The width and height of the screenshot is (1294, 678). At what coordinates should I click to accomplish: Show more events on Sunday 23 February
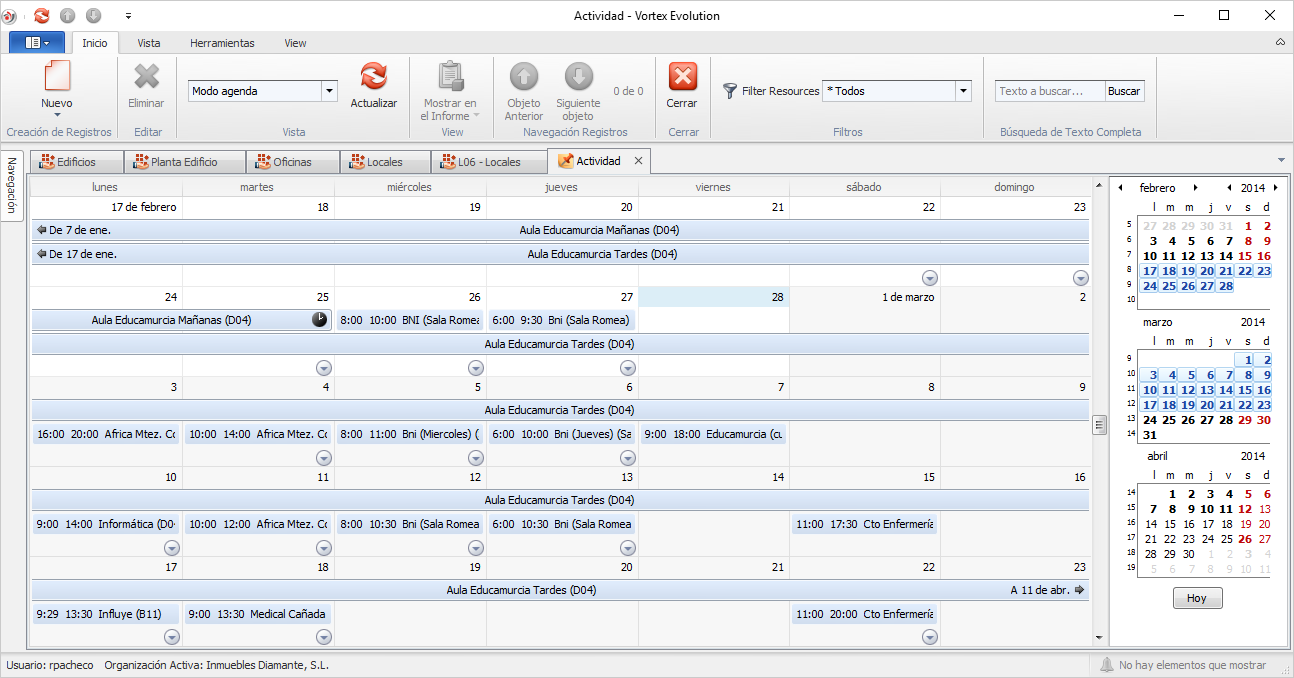[x=1080, y=278]
